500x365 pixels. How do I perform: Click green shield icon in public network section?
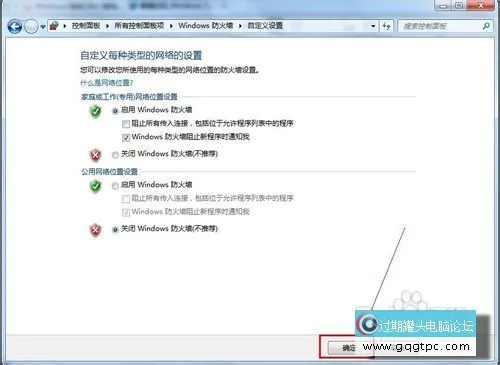point(96,186)
